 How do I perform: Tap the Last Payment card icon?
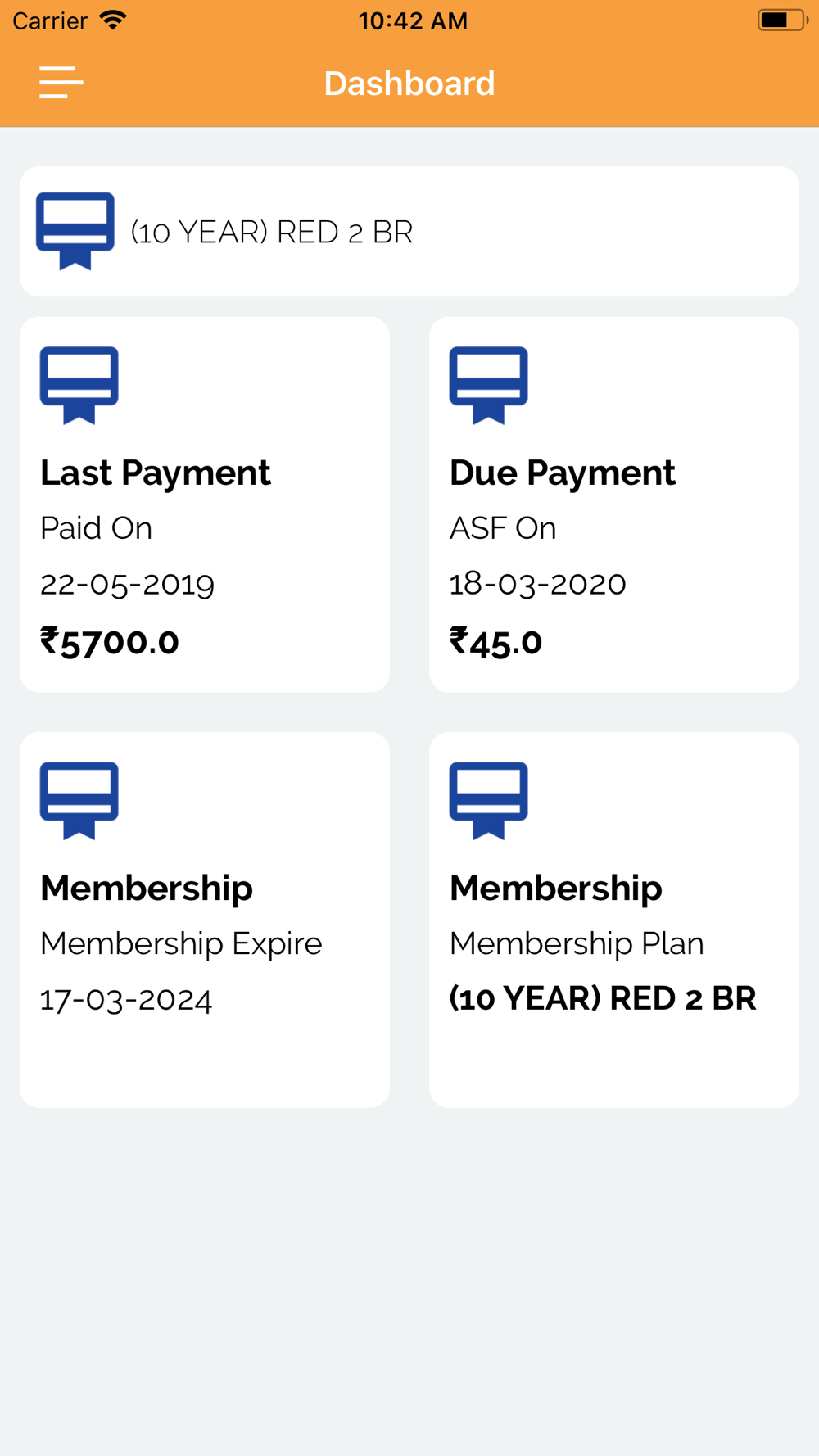pos(79,385)
